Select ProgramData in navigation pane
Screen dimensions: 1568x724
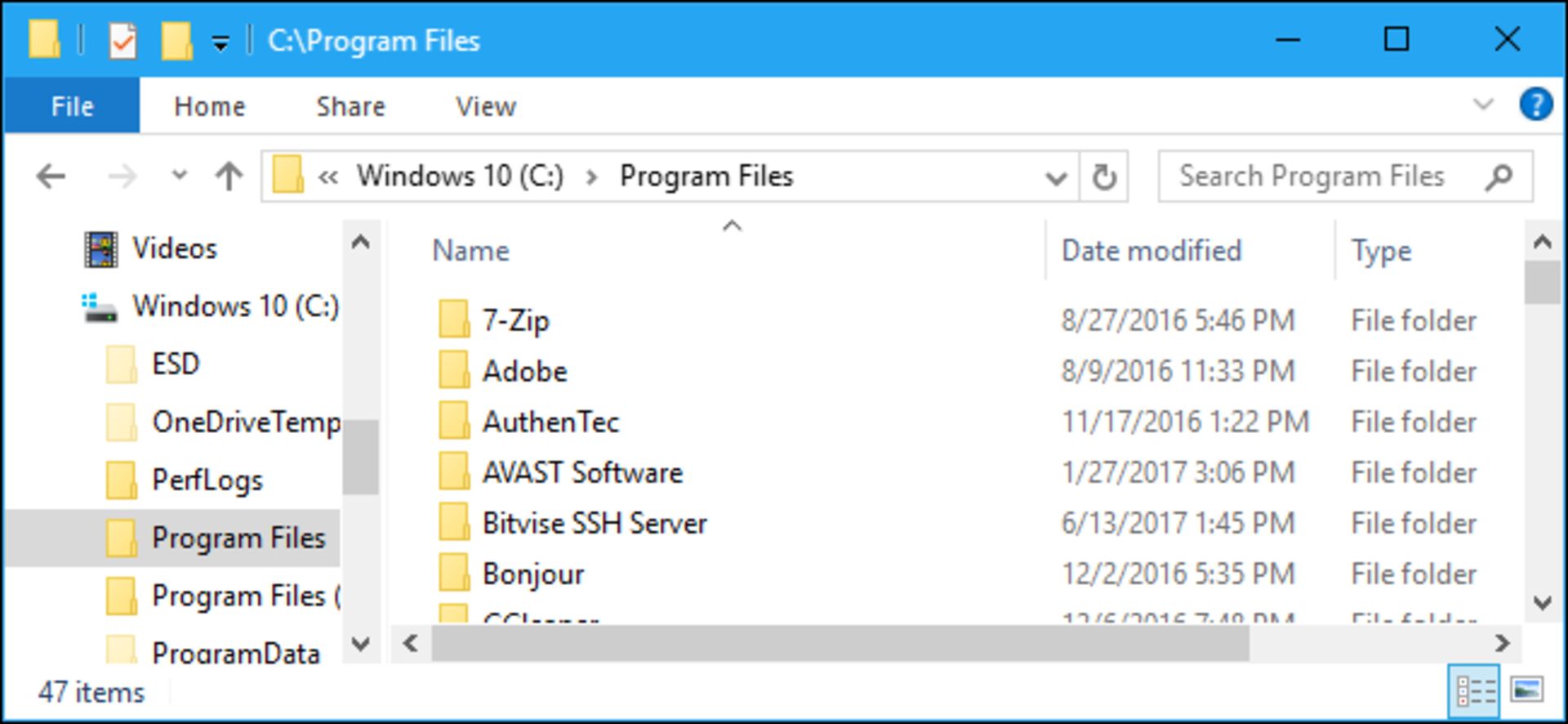[x=235, y=653]
